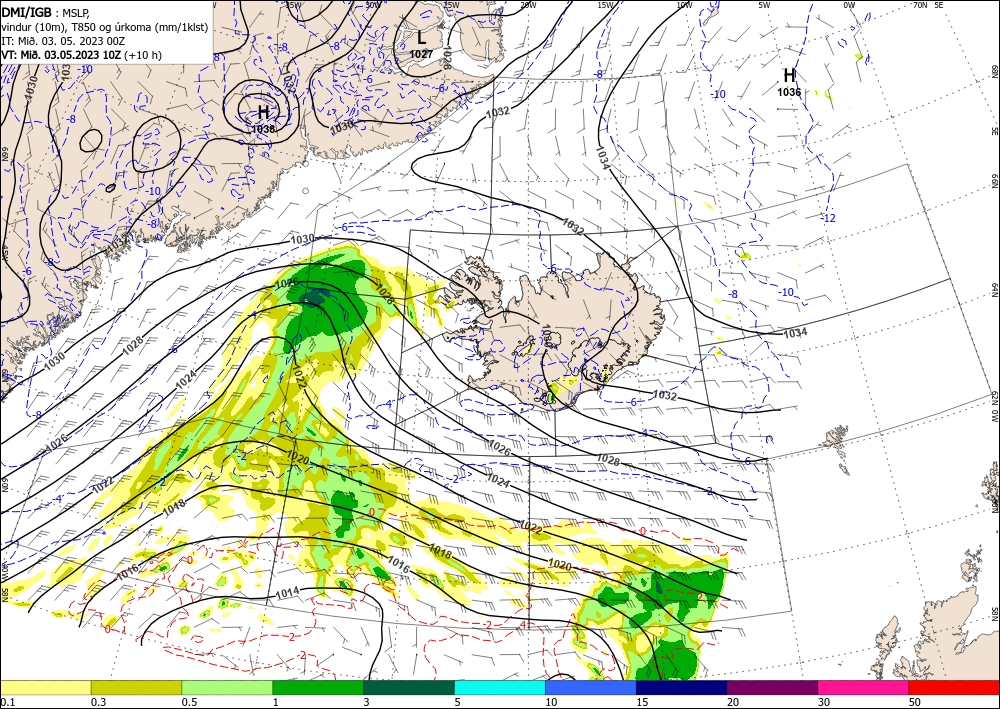This screenshot has height=709, width=1000.
Task: Click the navy 15 mm legend swatch
Action: (682, 687)
